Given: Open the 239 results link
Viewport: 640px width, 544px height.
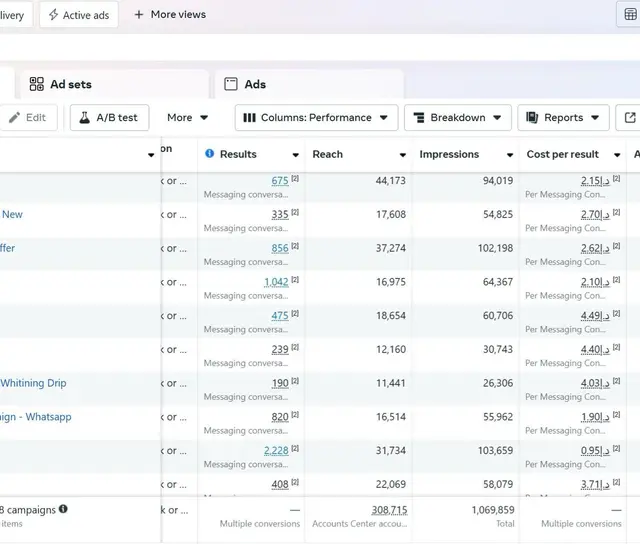Looking at the screenshot, I should pos(280,349).
